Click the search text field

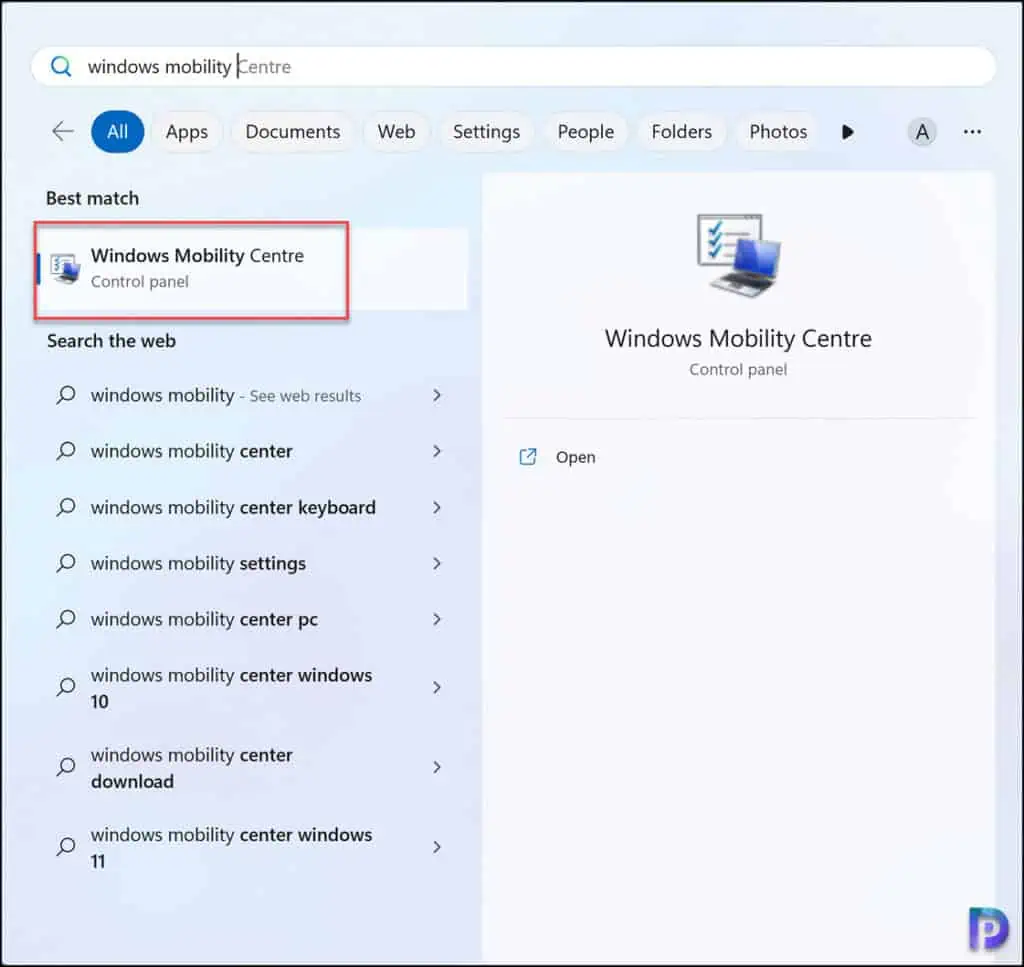pos(513,66)
